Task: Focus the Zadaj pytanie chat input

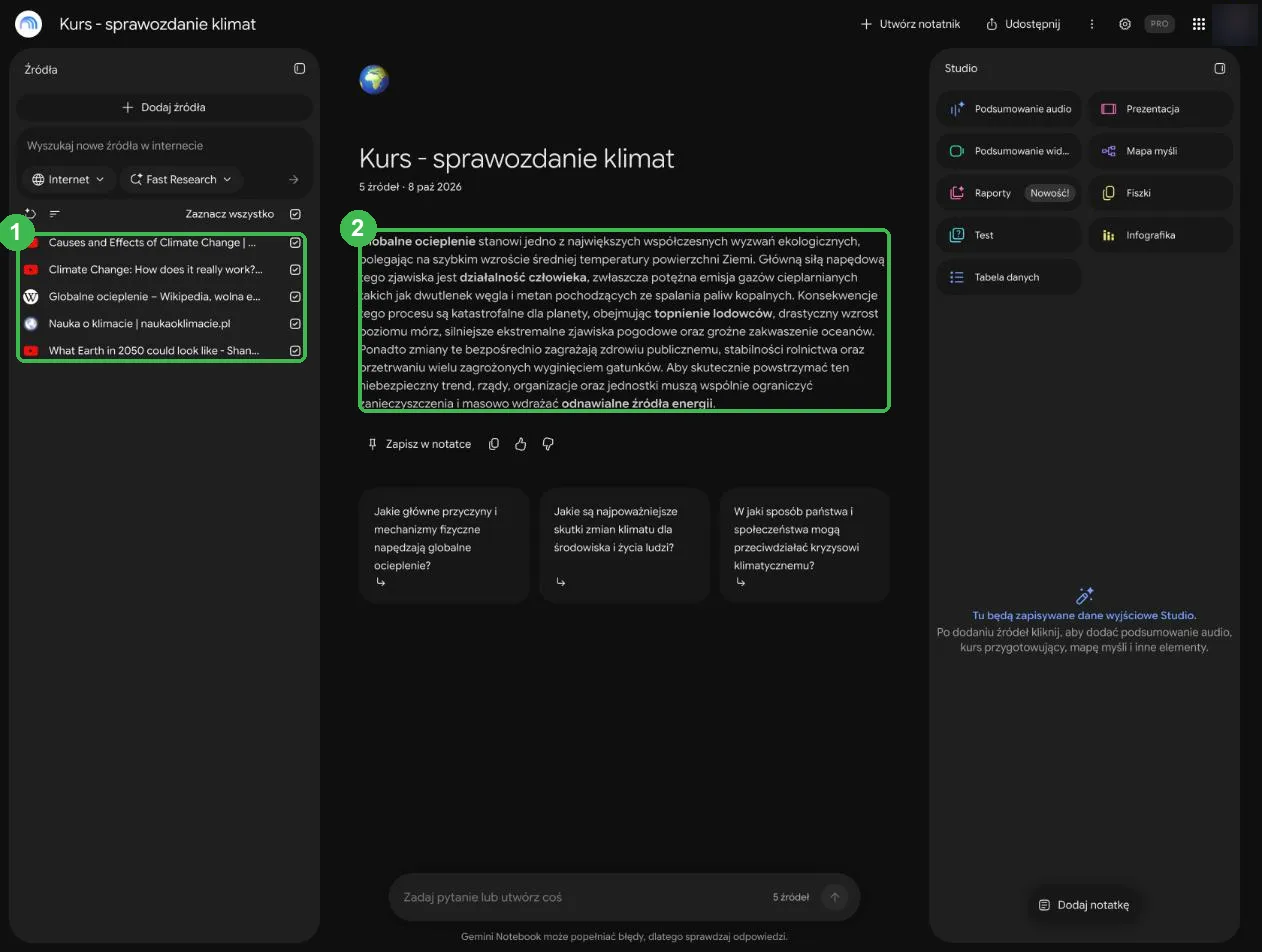Action: [x=580, y=897]
